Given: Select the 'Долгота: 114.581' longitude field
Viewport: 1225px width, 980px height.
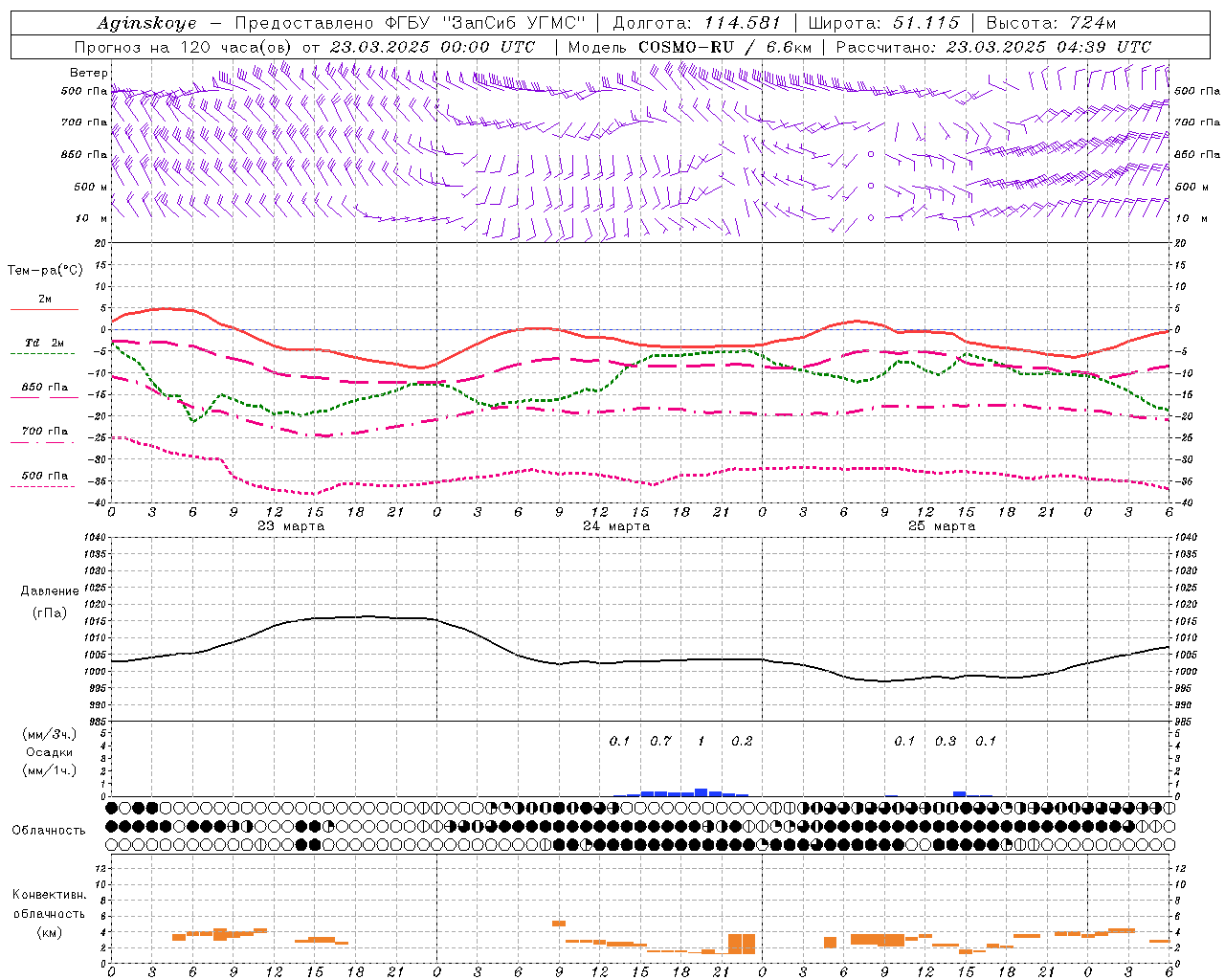Looking at the screenshot, I should (x=696, y=23).
